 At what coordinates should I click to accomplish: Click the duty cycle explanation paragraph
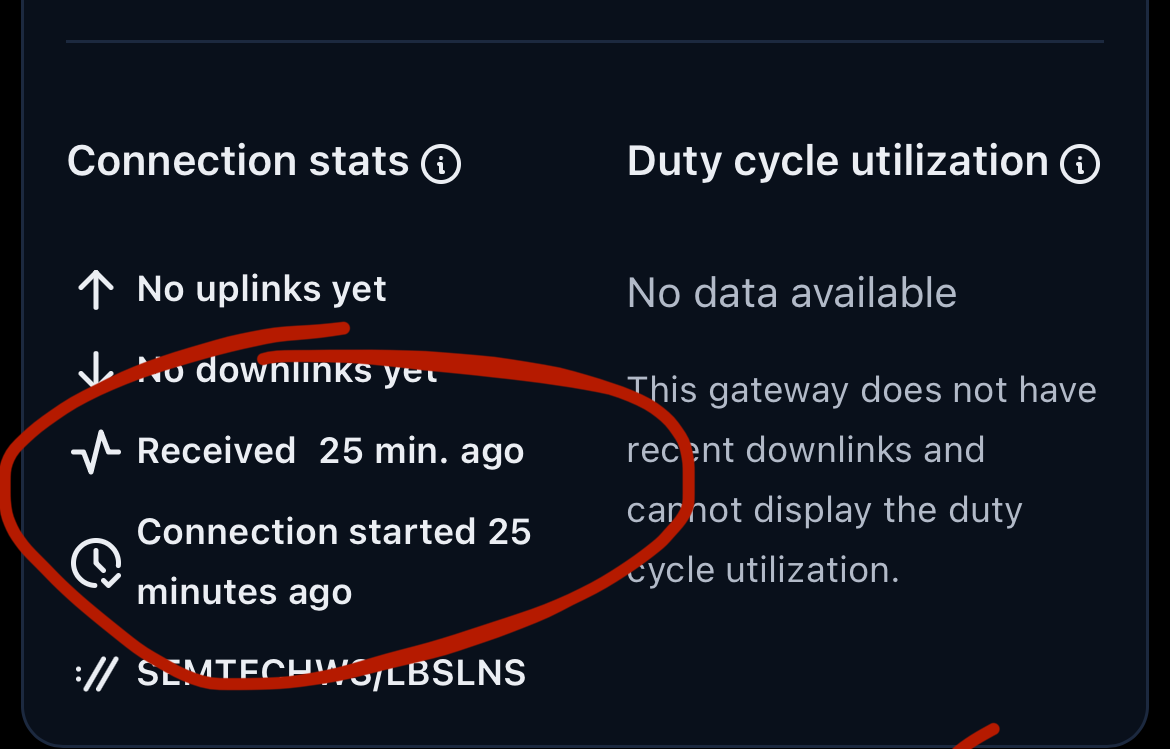[x=861, y=480]
